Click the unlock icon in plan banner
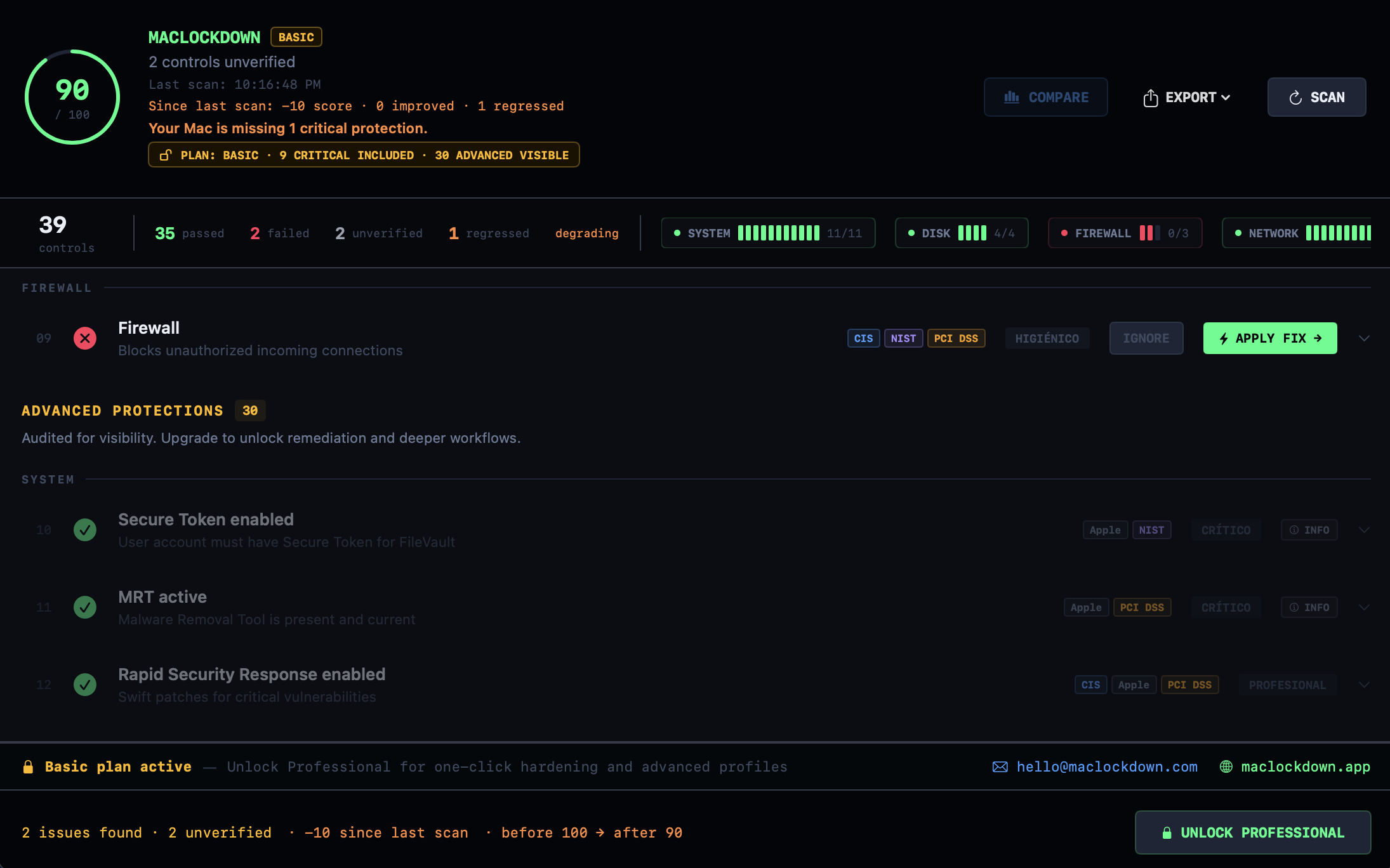Viewport: 1390px width, 868px height. tap(166, 155)
